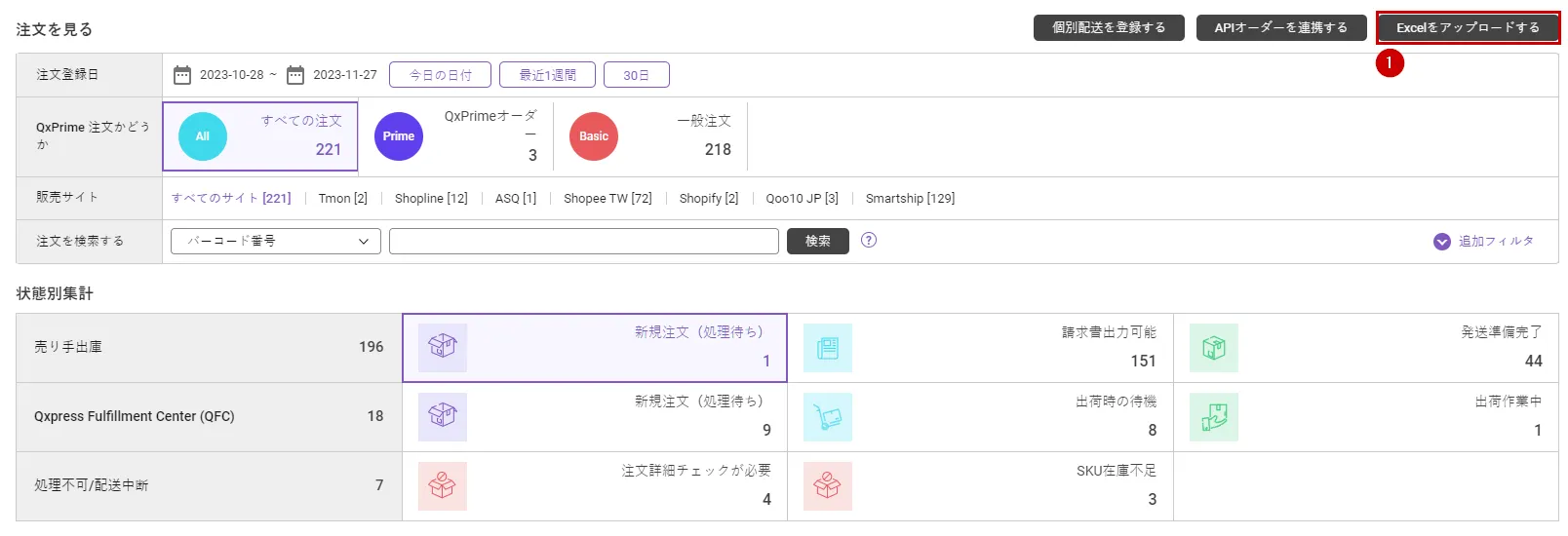
Task: Click the 出荷時の待機 cart icon
Action: pos(828,417)
